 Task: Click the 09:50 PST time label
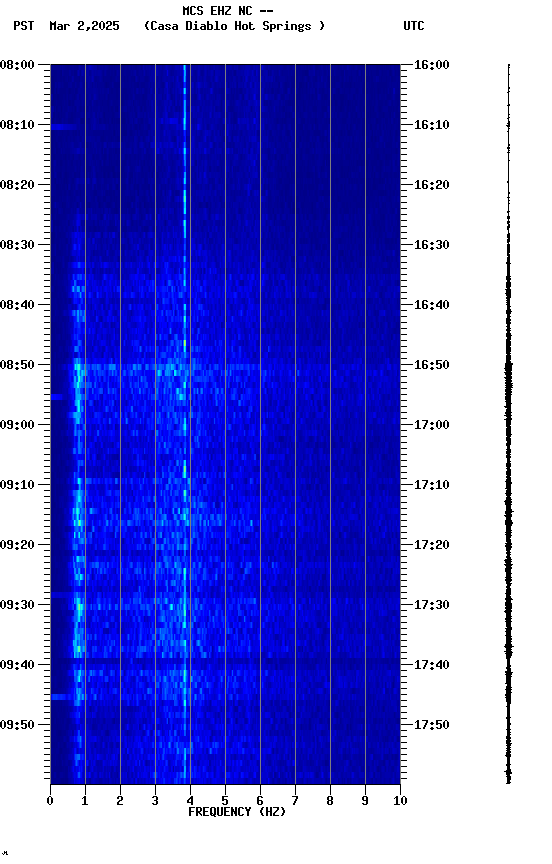pyautogui.click(x=17, y=725)
